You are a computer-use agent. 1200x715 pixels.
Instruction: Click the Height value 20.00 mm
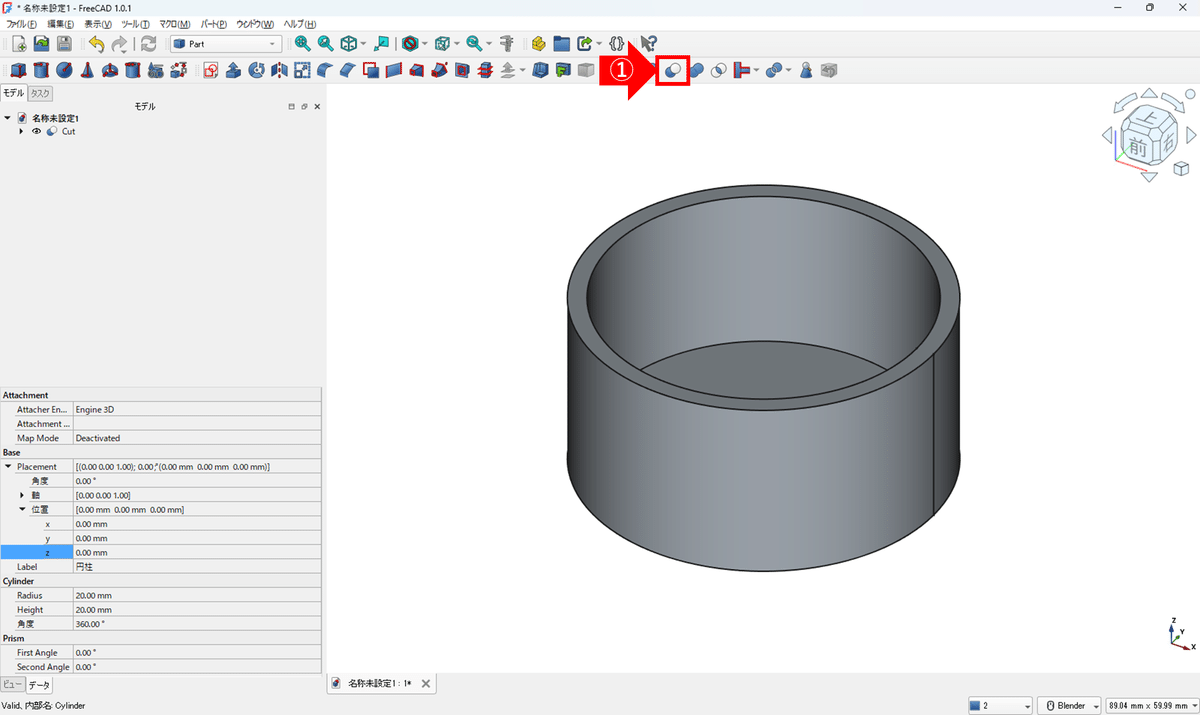point(198,609)
